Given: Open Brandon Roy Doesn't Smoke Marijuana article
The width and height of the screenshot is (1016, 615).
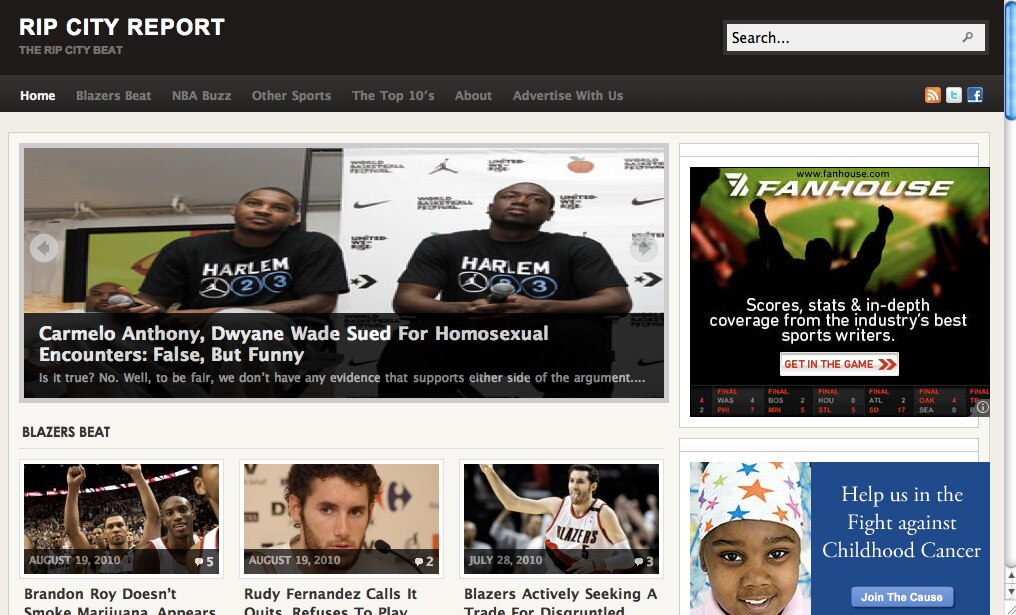Looking at the screenshot, I should 120,603.
